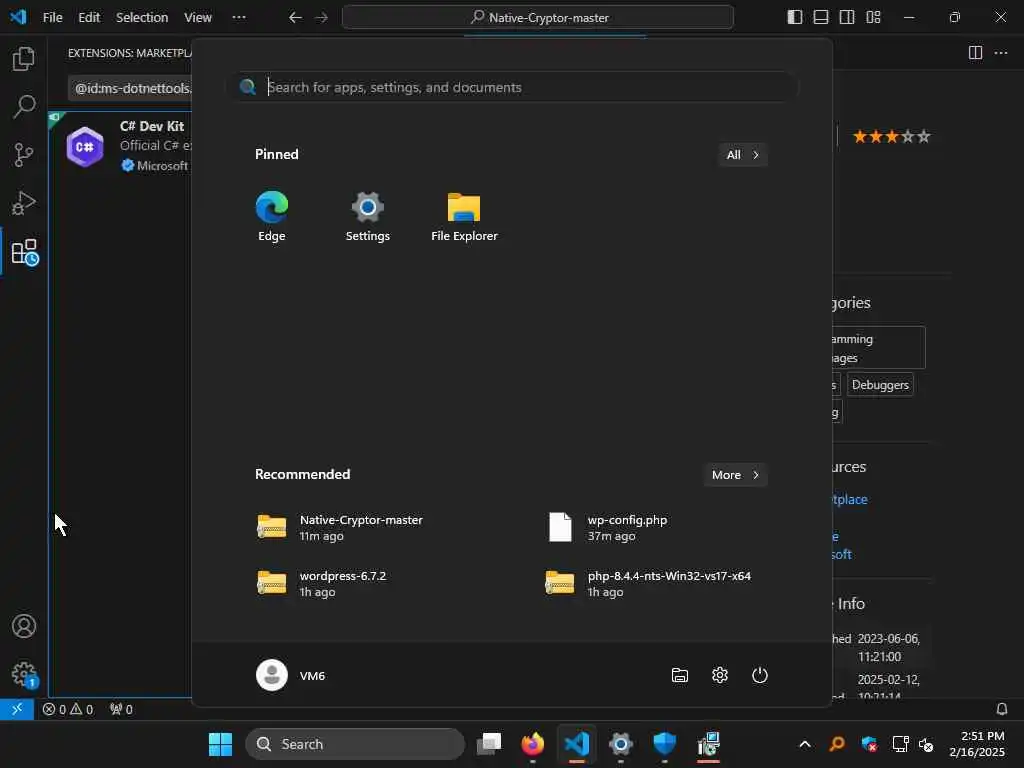
Task: Open the Manage gear in VS Code
Action: click(24, 674)
